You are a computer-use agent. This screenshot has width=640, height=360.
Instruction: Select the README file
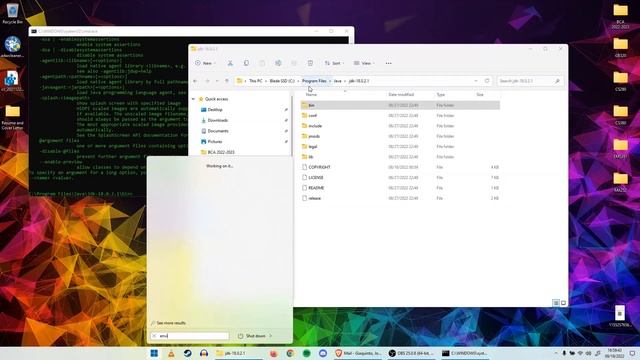[x=400, y=188]
